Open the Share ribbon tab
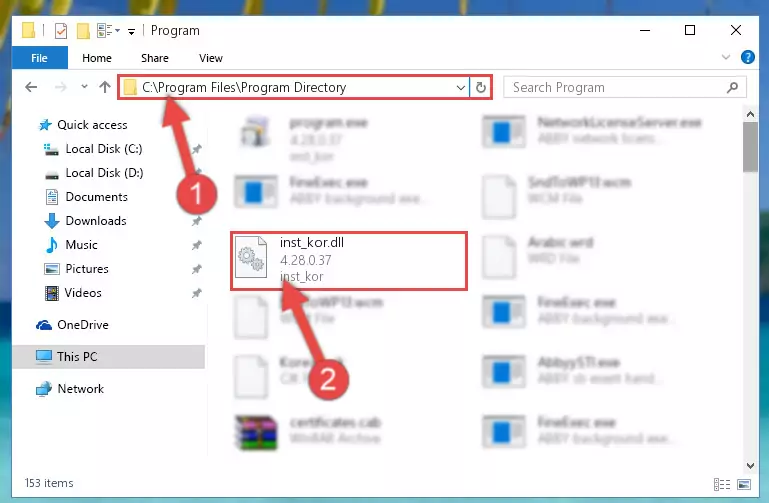Screen dimensions: 769x503 pos(154,58)
